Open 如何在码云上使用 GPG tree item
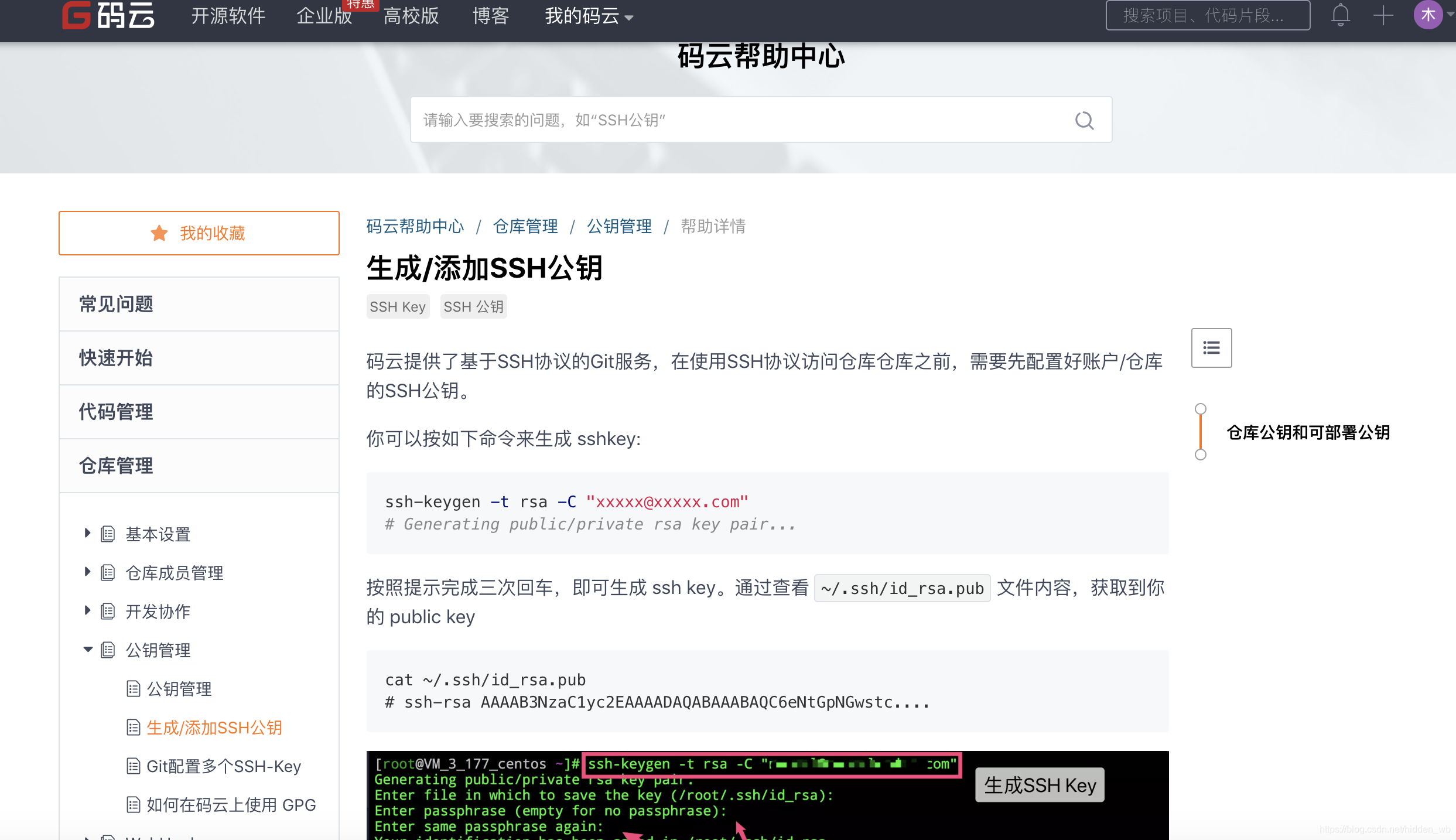 tap(231, 804)
